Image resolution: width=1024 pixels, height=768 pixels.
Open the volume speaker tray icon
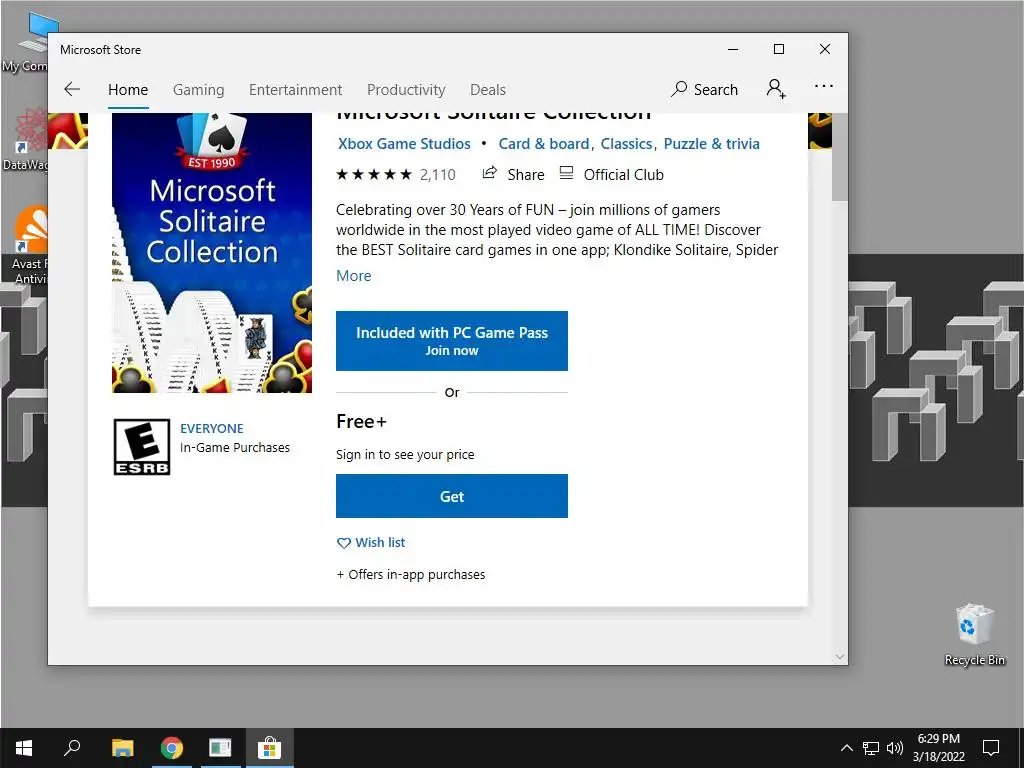click(x=895, y=748)
